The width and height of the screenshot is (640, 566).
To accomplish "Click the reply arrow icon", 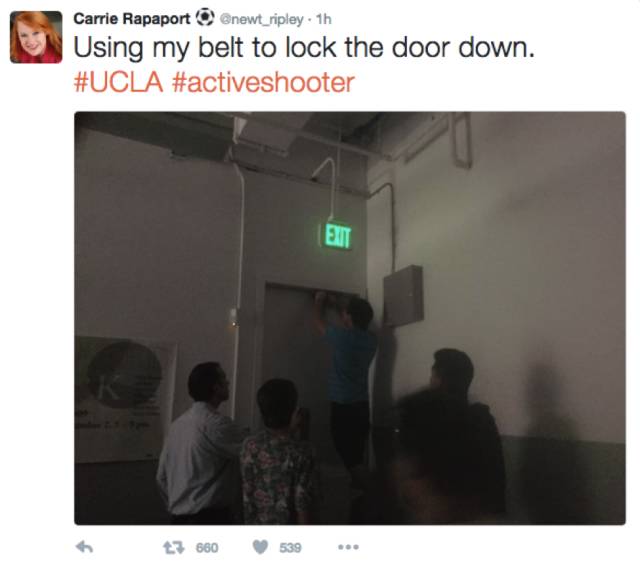I will point(84,547).
